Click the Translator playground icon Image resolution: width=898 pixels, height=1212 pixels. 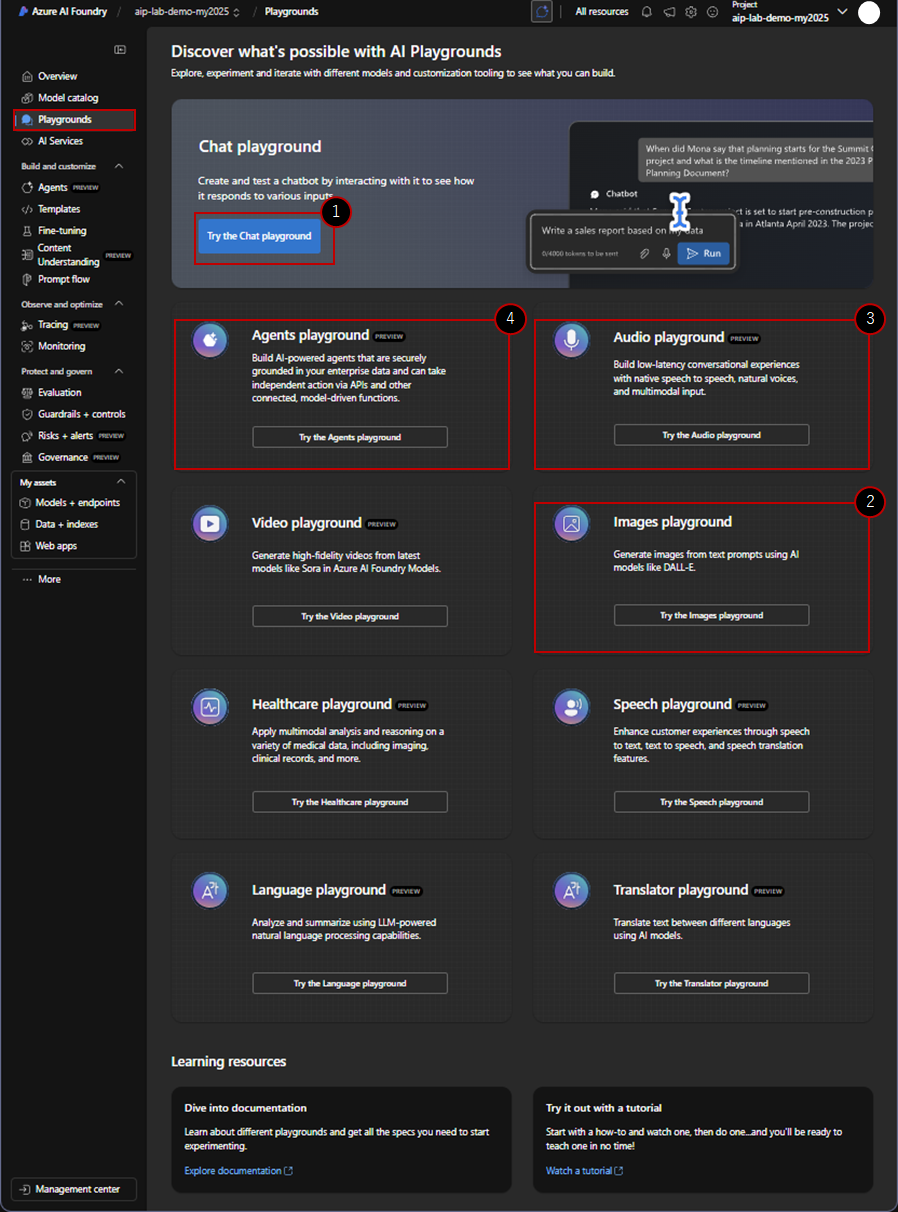[572, 892]
